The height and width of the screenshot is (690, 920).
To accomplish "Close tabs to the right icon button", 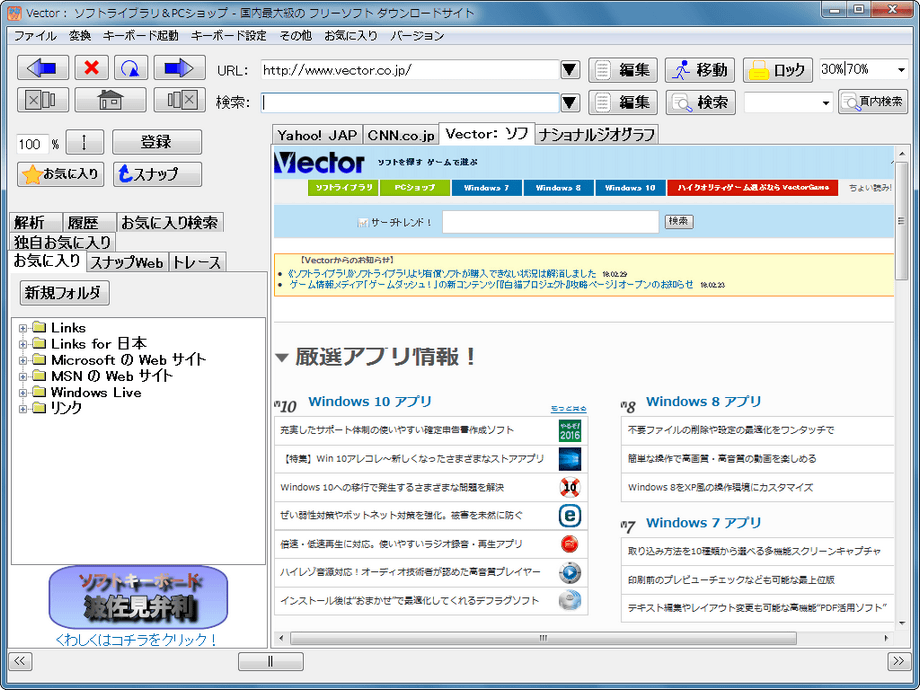I will (180, 100).
